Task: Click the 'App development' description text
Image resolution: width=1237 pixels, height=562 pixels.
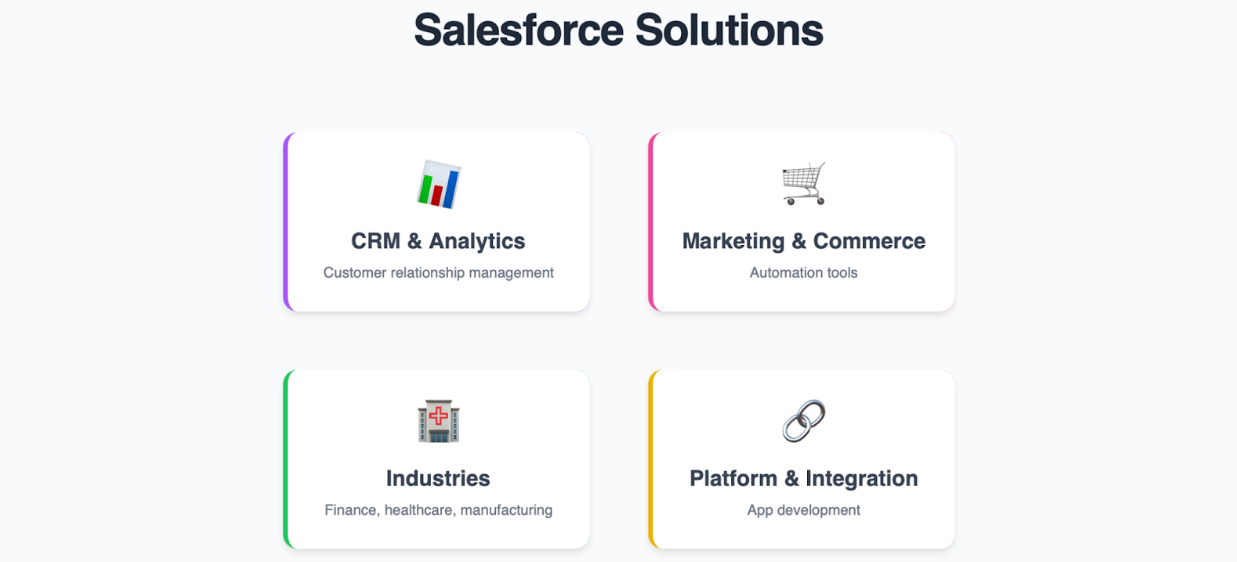Action: (803, 510)
